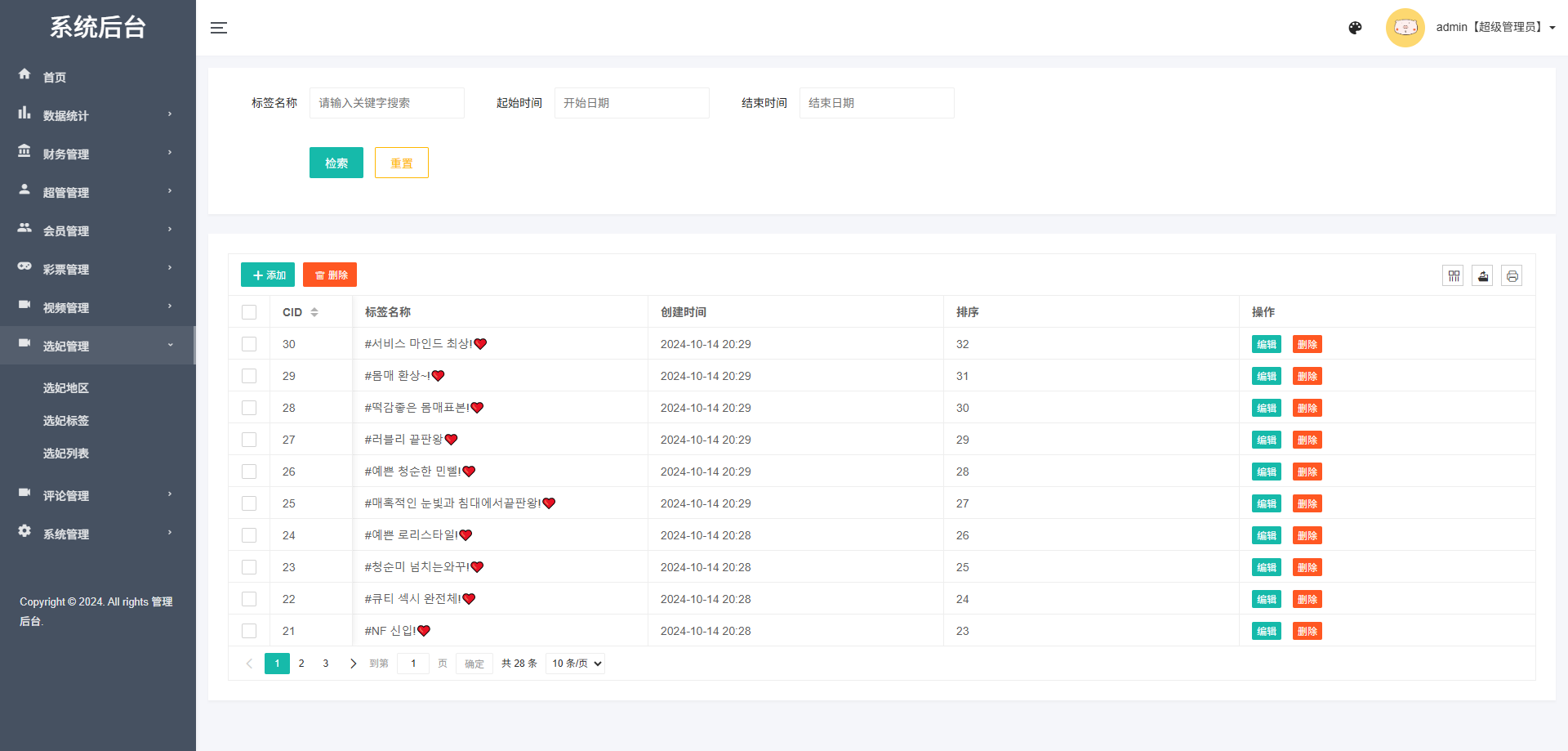Select 选妃地区 in the sidebar

[66, 388]
